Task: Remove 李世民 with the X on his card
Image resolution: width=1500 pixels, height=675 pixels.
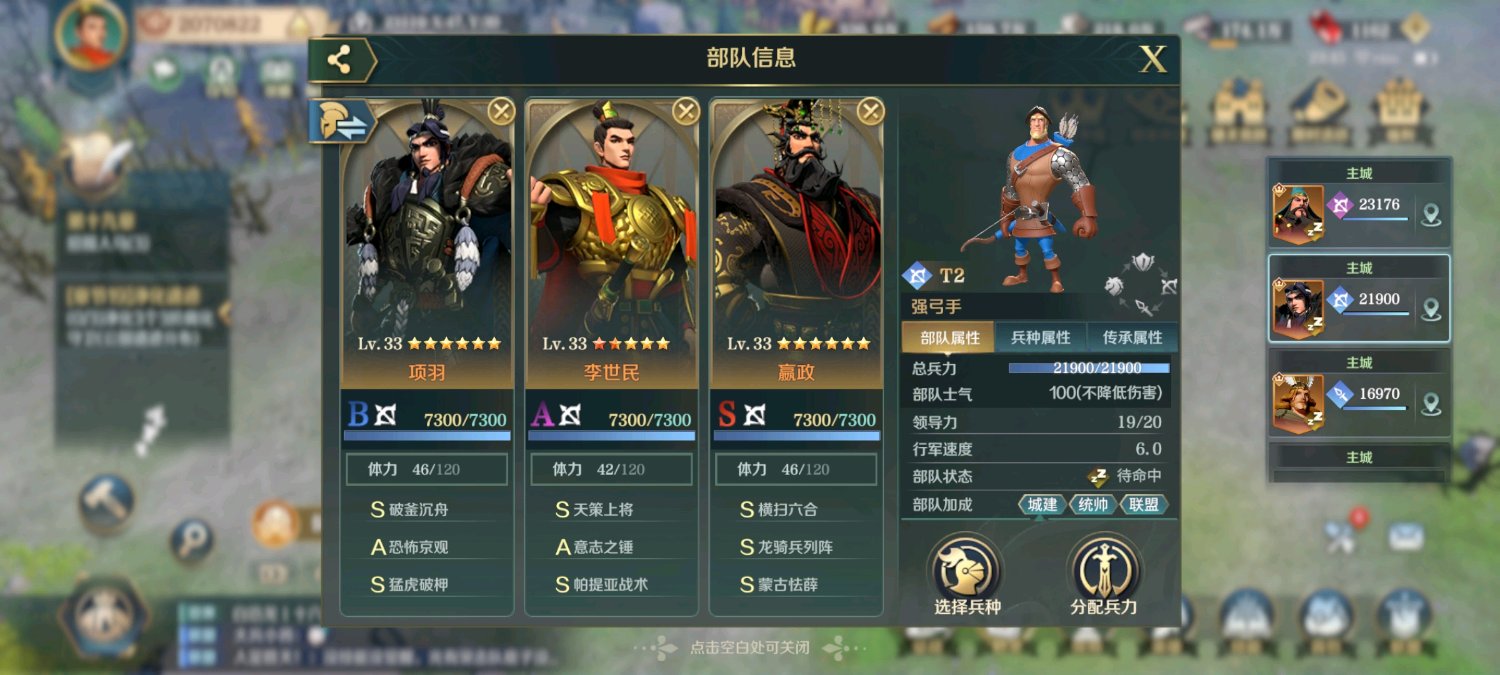Action: (x=686, y=110)
